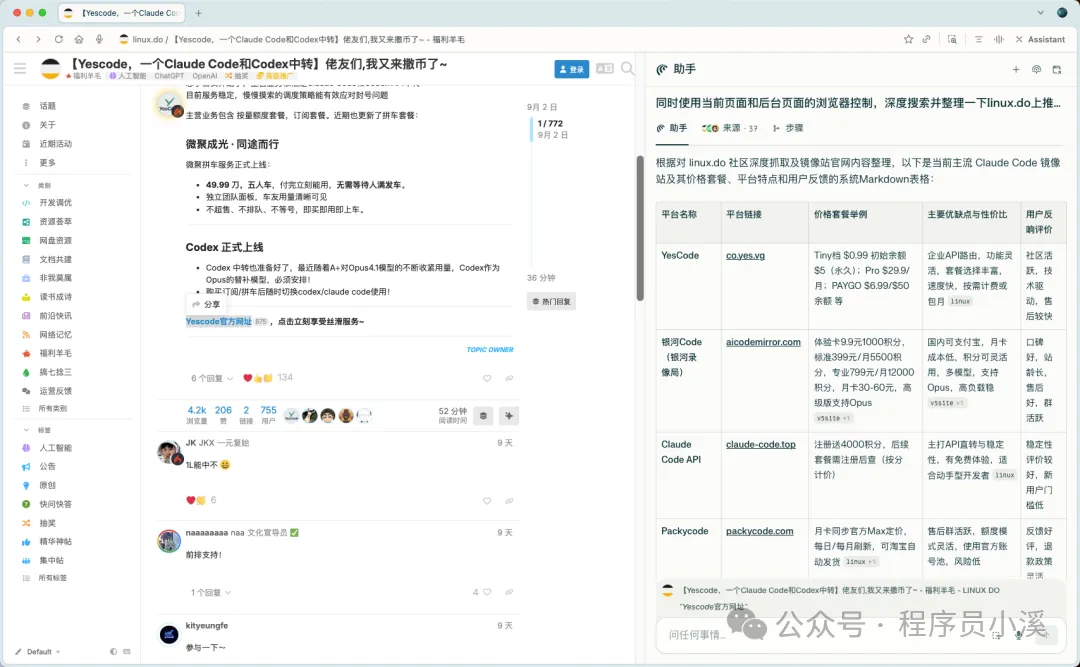Open the packycode.com link
The width and height of the screenshot is (1080, 667).
759,531
